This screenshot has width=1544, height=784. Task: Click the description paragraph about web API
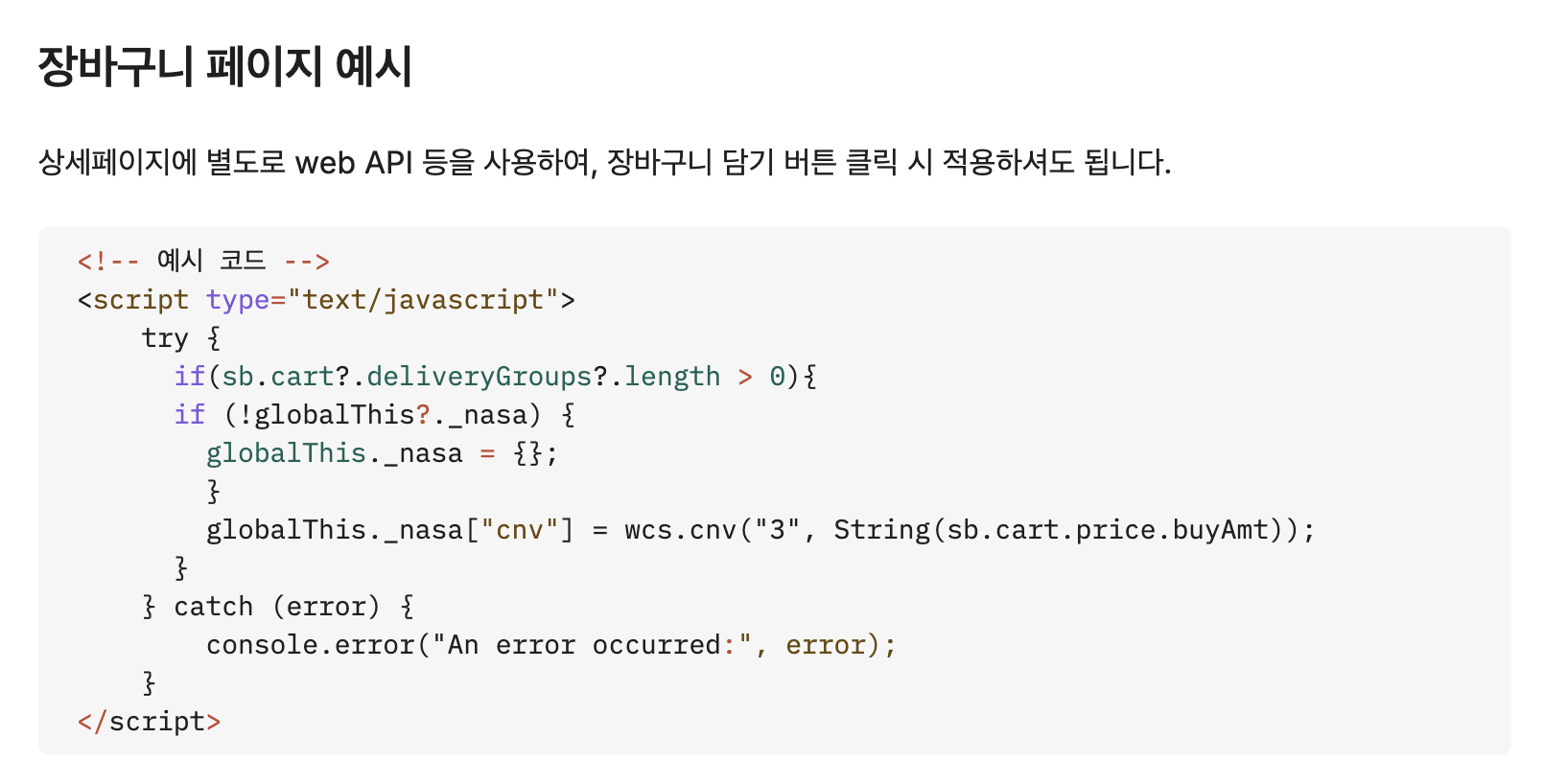point(604,162)
